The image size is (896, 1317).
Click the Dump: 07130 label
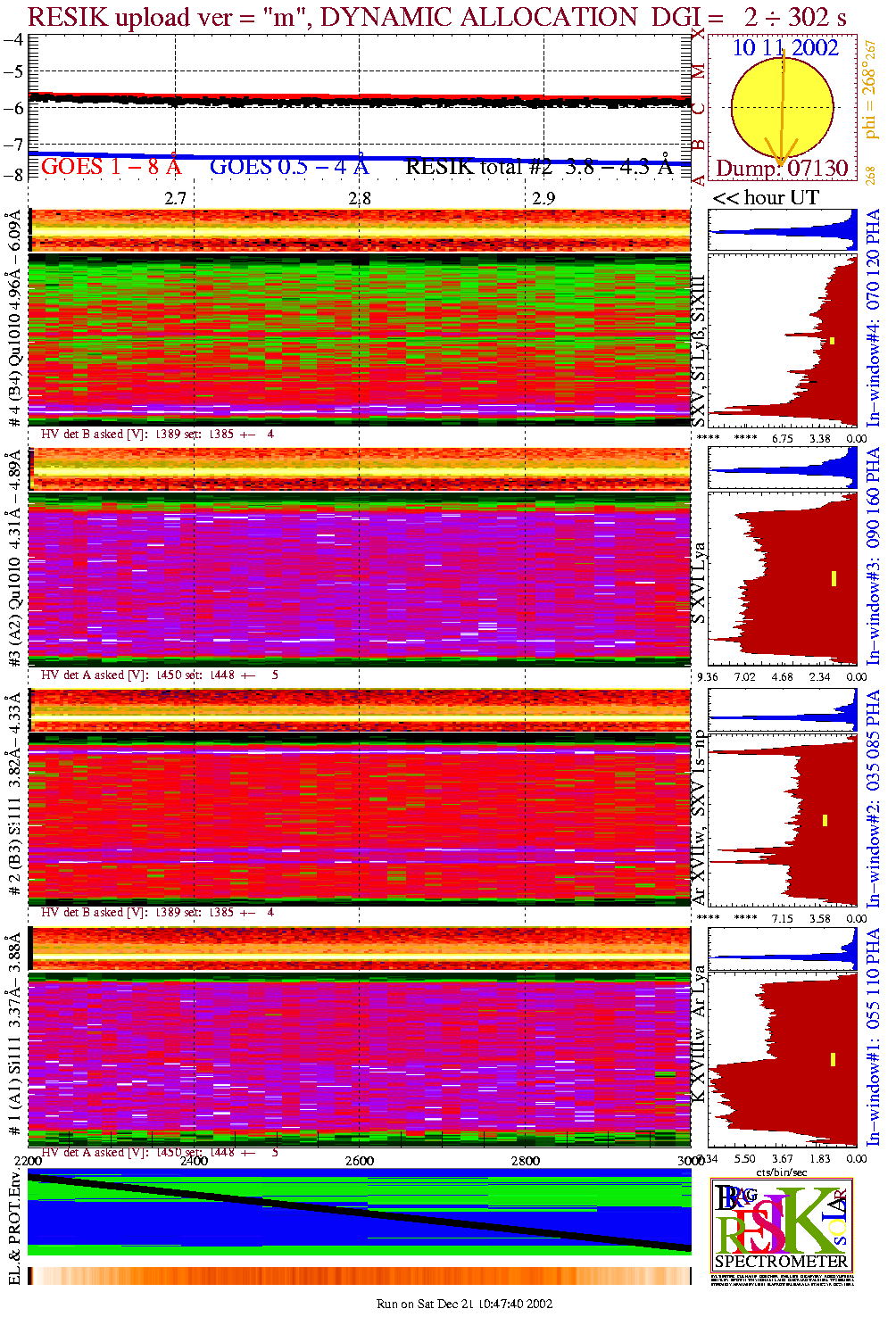782,169
